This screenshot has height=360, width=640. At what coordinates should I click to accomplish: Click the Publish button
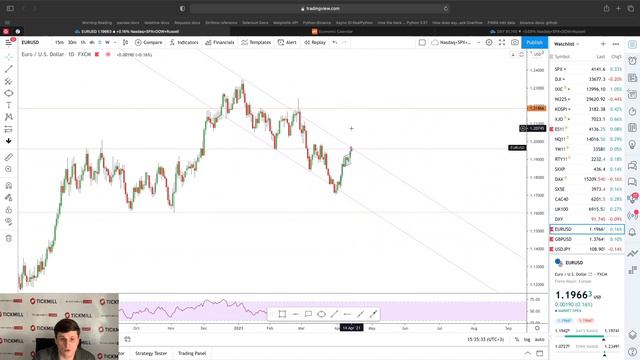click(x=534, y=42)
